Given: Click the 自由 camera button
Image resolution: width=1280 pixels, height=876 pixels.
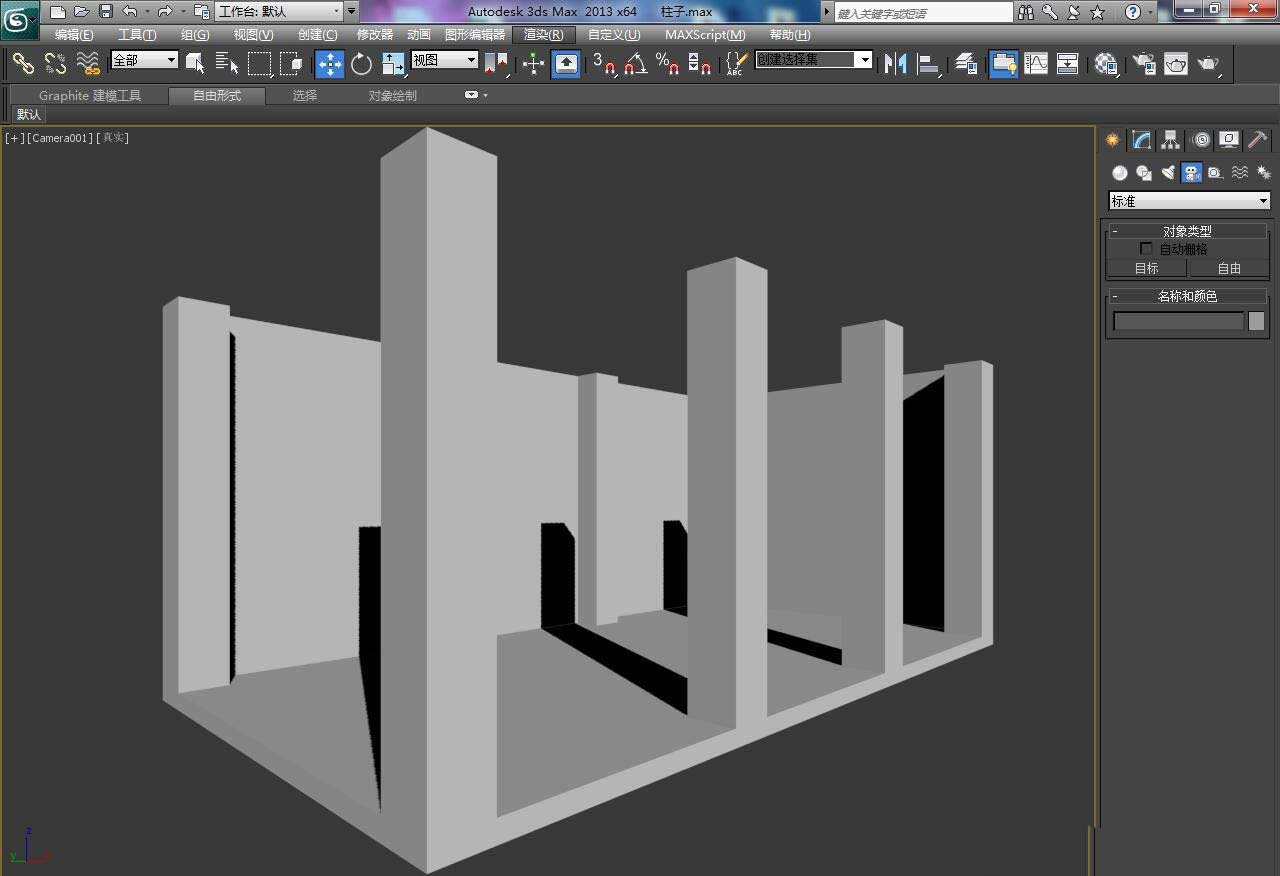Looking at the screenshot, I should point(1229,268).
